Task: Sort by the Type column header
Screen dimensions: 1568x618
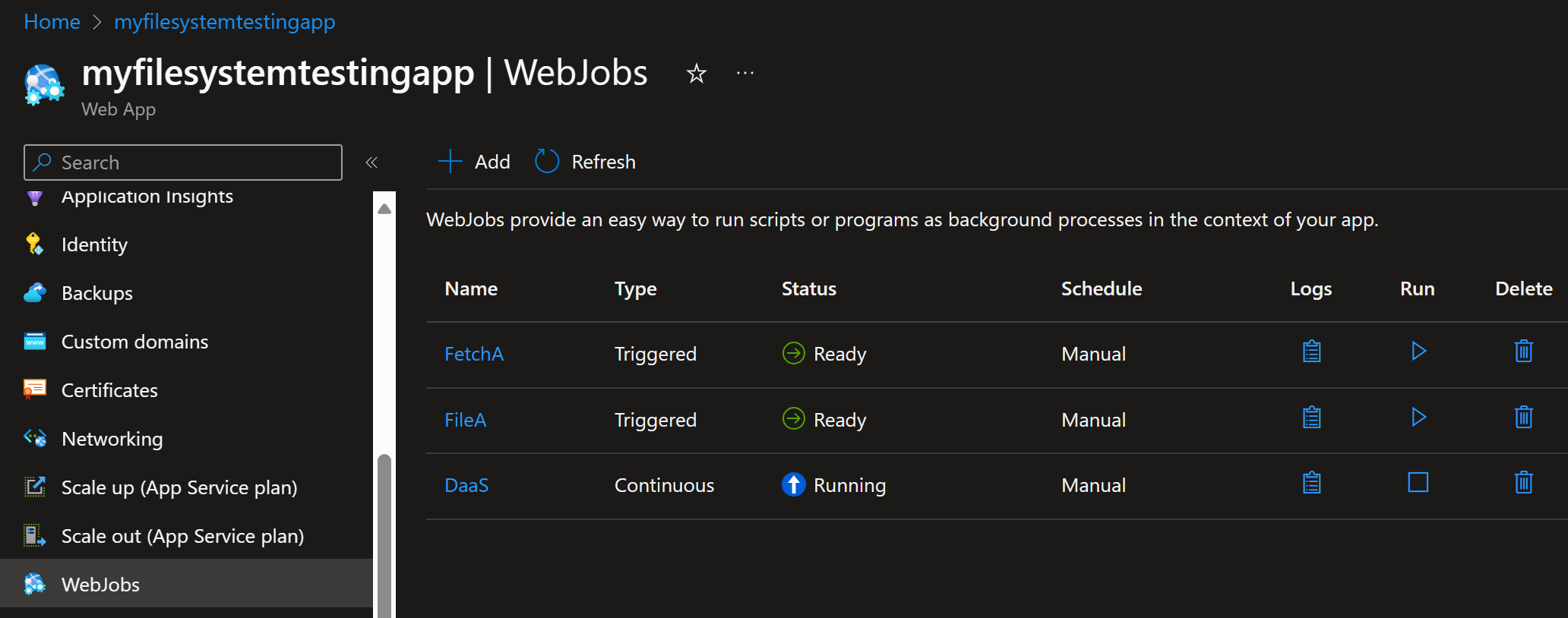Action: [636, 289]
